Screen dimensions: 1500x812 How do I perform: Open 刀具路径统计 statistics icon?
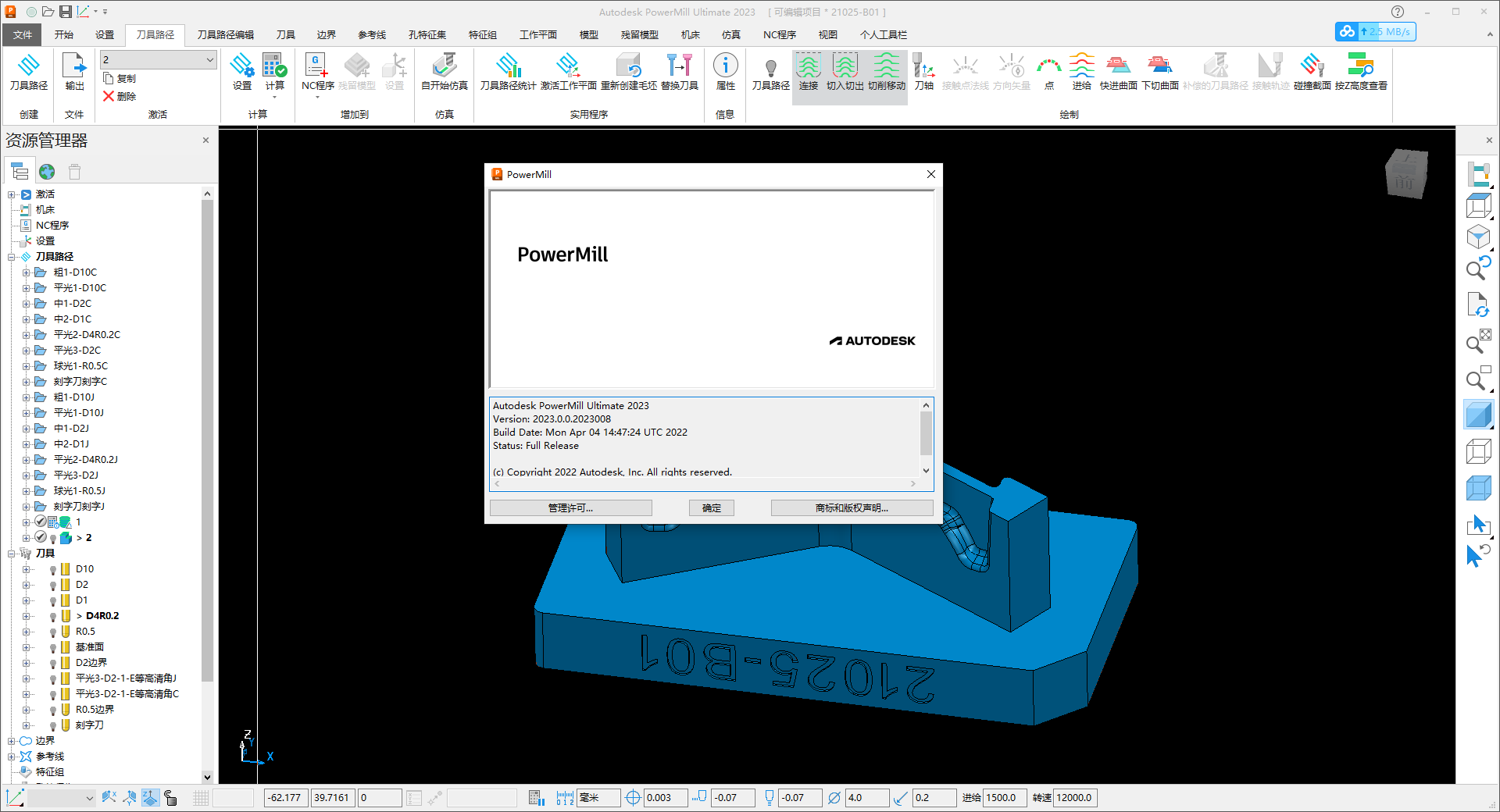coord(508,72)
